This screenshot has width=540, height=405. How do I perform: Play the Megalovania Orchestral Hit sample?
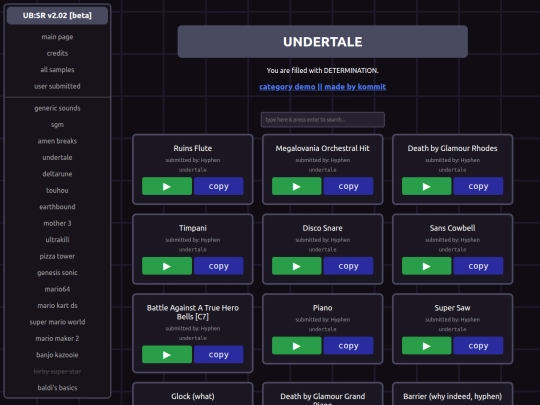pos(297,186)
